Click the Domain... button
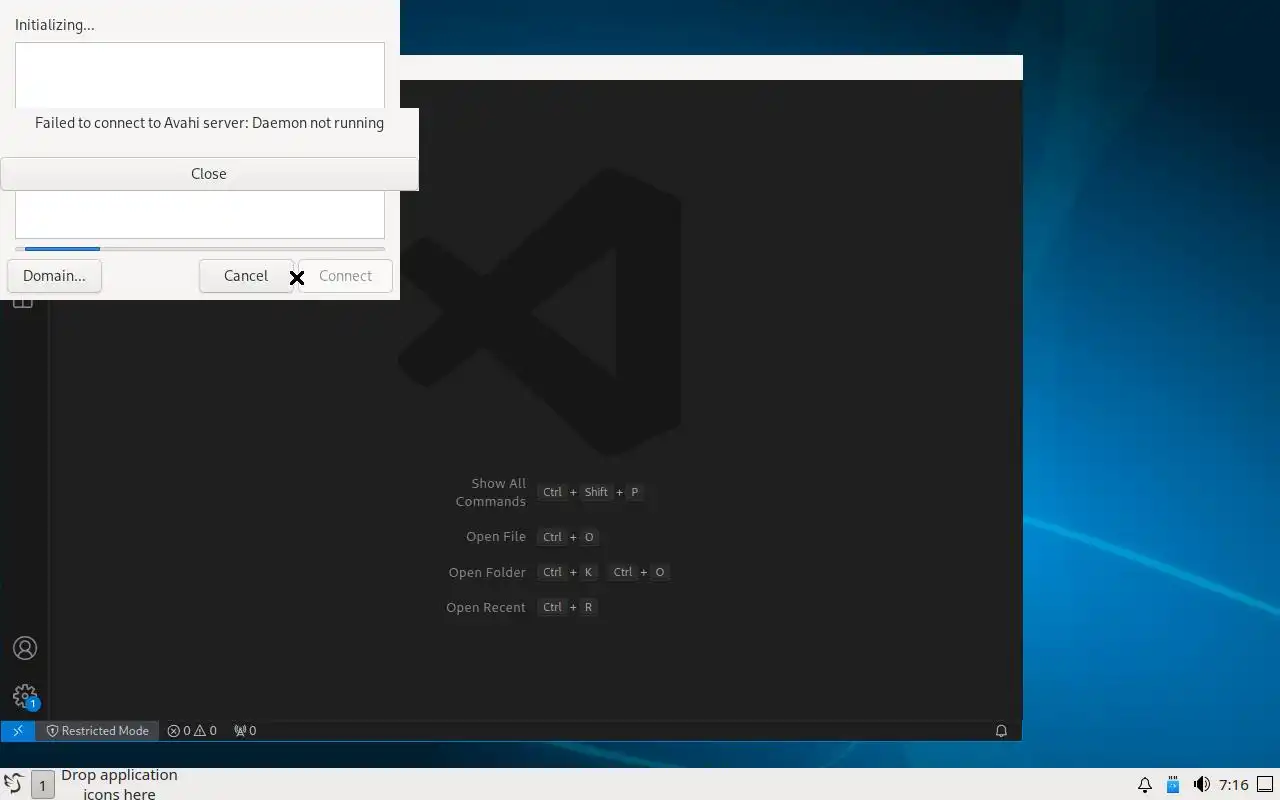This screenshot has height=800, width=1280. point(54,276)
